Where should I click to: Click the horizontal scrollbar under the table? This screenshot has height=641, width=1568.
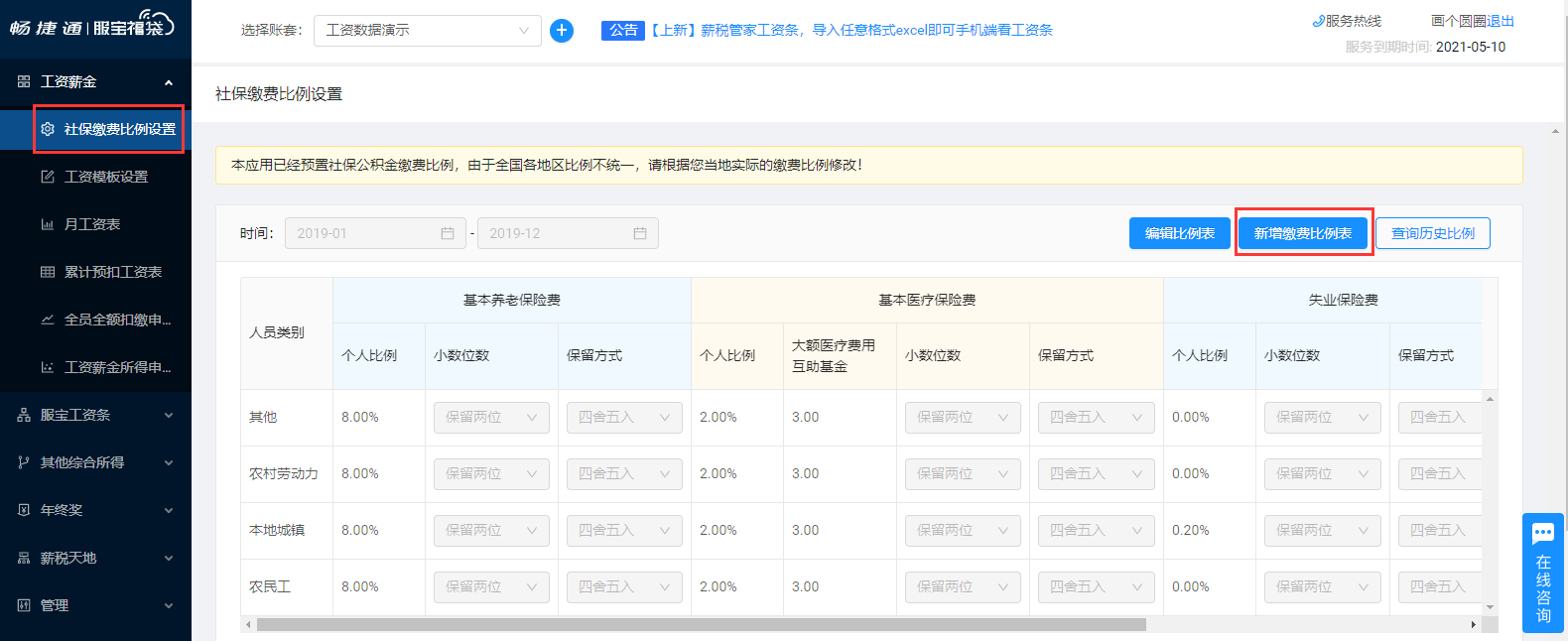(701, 625)
